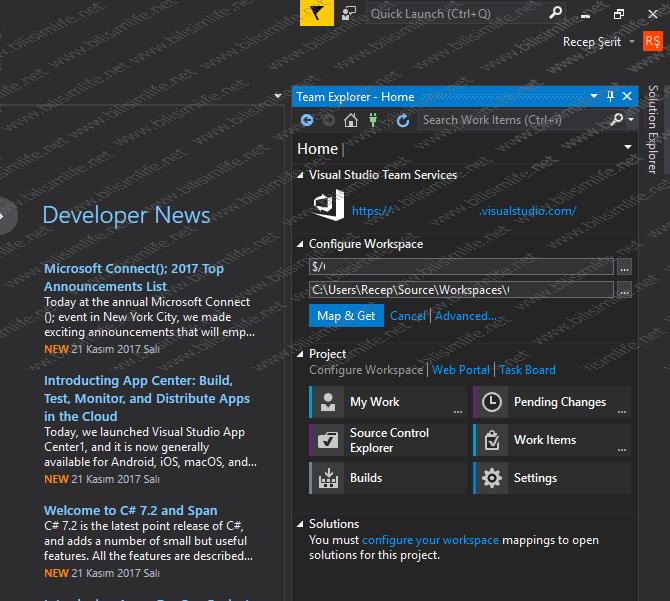This screenshot has height=601, width=670.
Task: Open the Settings tile
Action: click(x=552, y=478)
